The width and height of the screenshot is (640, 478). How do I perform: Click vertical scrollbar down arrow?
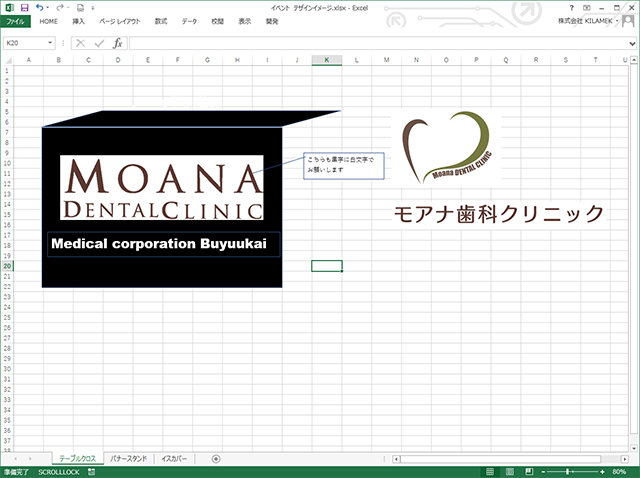(633, 447)
